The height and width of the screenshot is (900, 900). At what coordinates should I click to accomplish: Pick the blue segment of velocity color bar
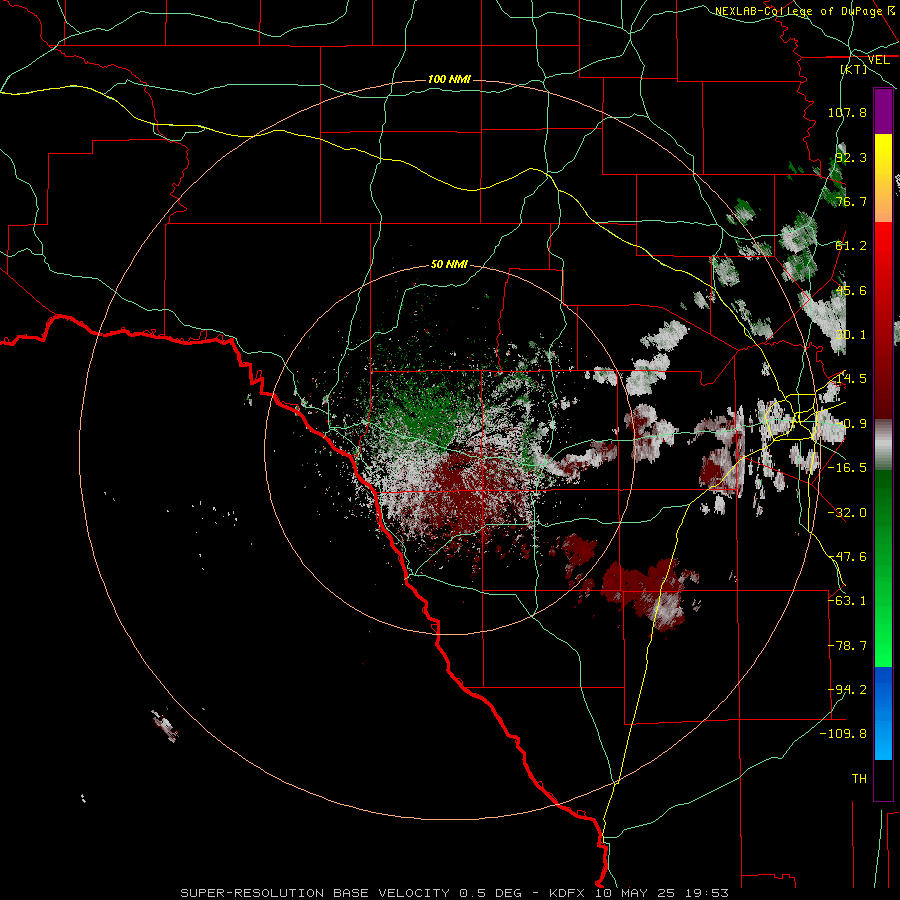(883, 713)
